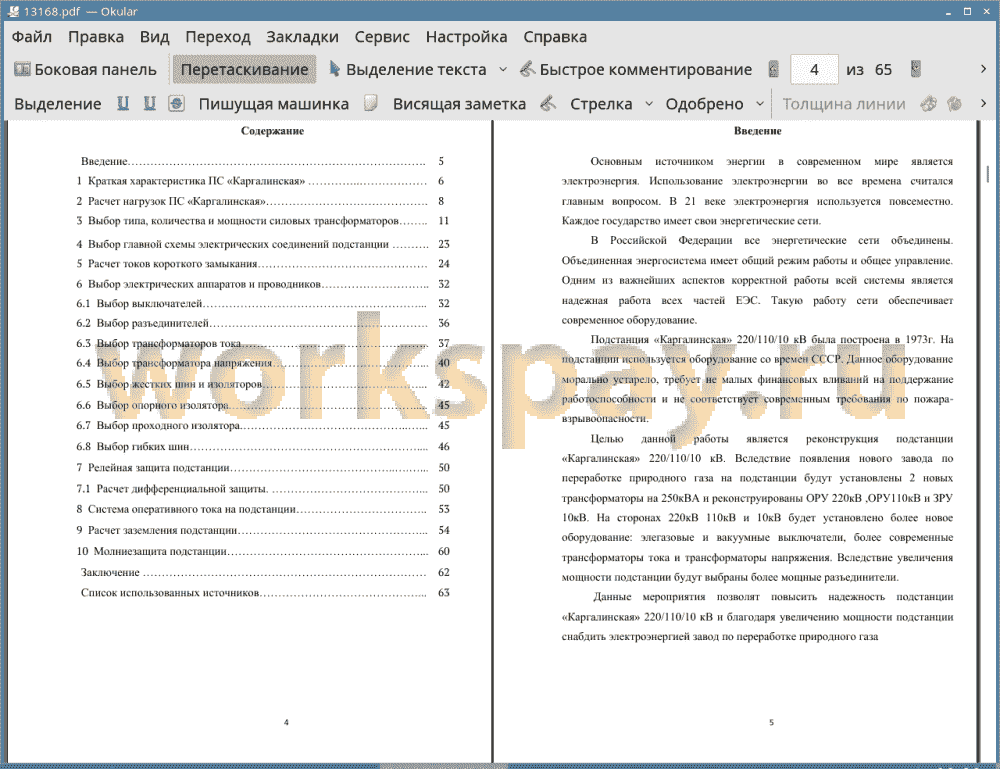Click entry '6 Выбор электрических аппаратов и проводников'
This screenshot has height=769, width=1000.
263,284
